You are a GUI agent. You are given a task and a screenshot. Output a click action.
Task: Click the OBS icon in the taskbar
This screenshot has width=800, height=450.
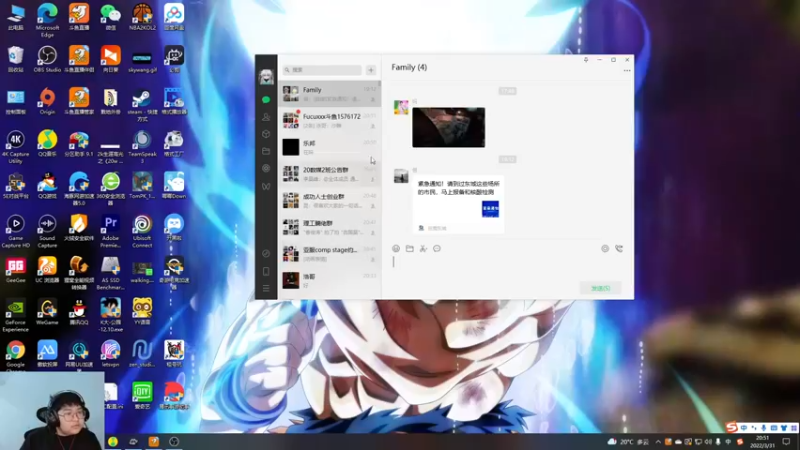(174, 442)
